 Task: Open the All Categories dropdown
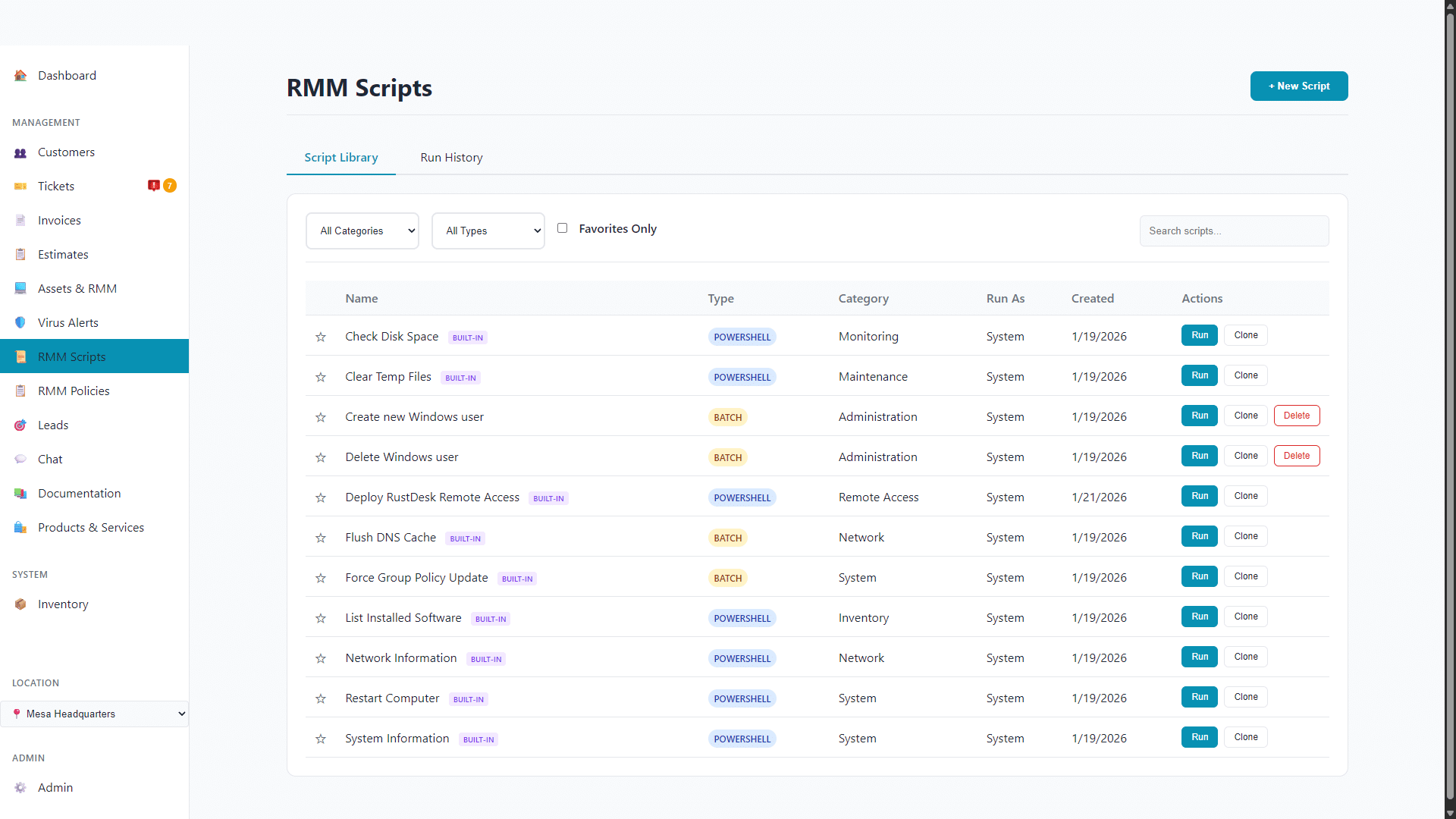(362, 231)
